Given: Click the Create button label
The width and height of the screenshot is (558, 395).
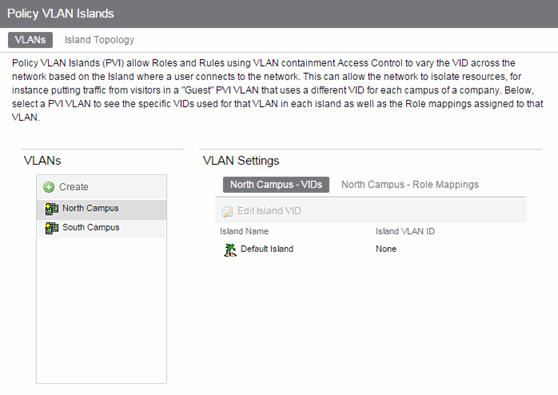Looking at the screenshot, I should [x=74, y=187].
